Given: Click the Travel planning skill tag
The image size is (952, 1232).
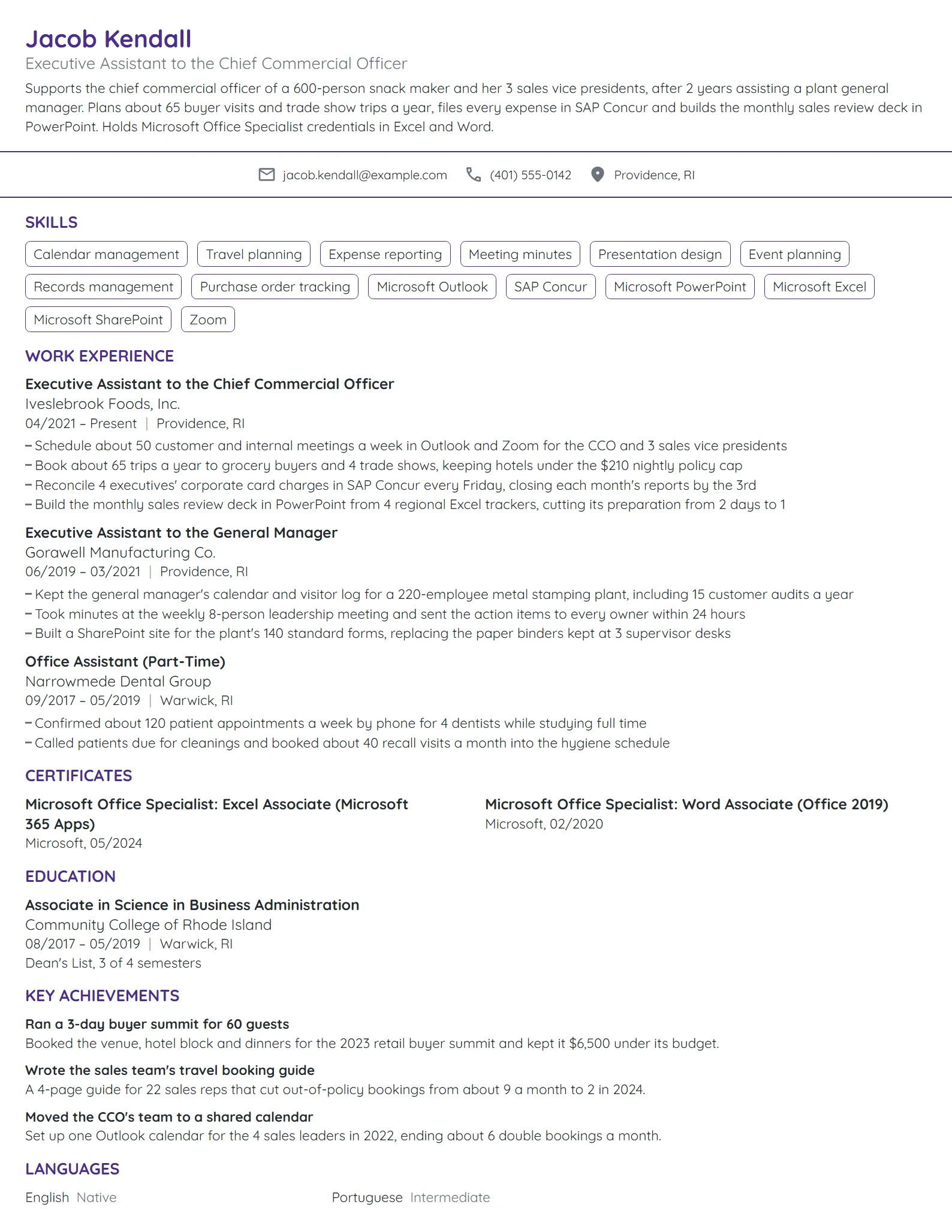Looking at the screenshot, I should point(254,254).
